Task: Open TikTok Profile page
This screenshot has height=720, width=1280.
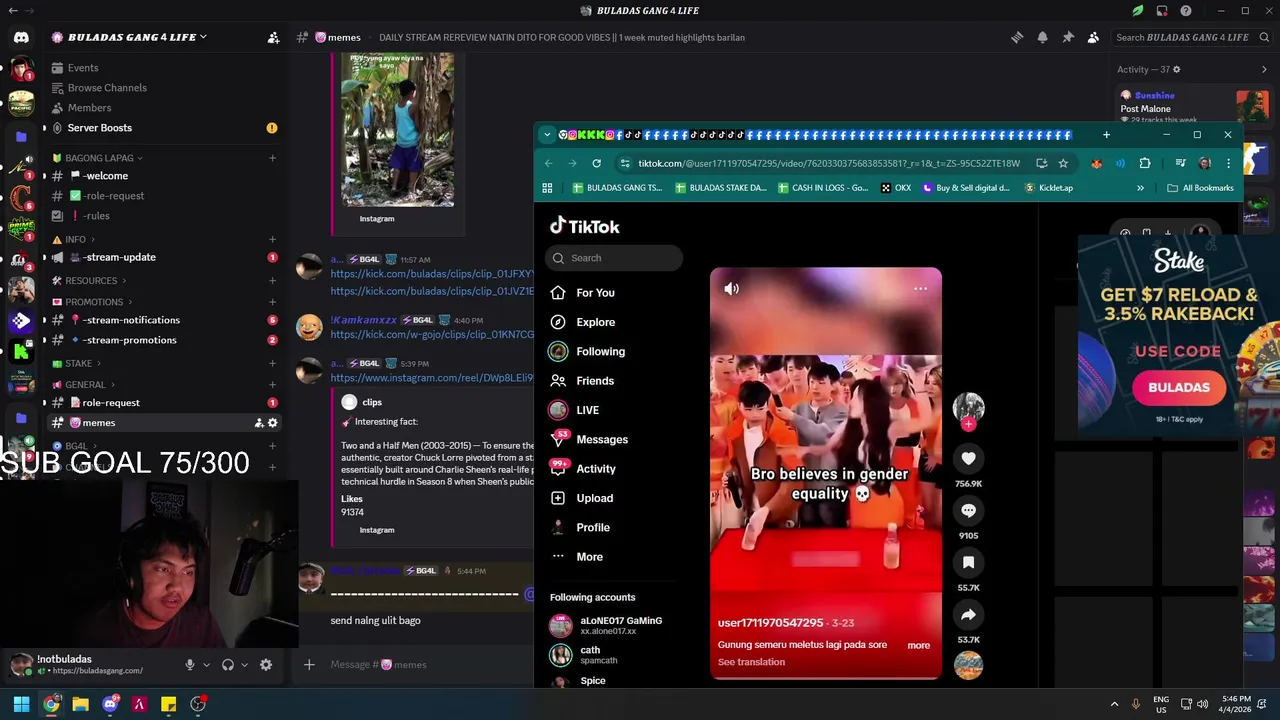Action: coord(593,527)
